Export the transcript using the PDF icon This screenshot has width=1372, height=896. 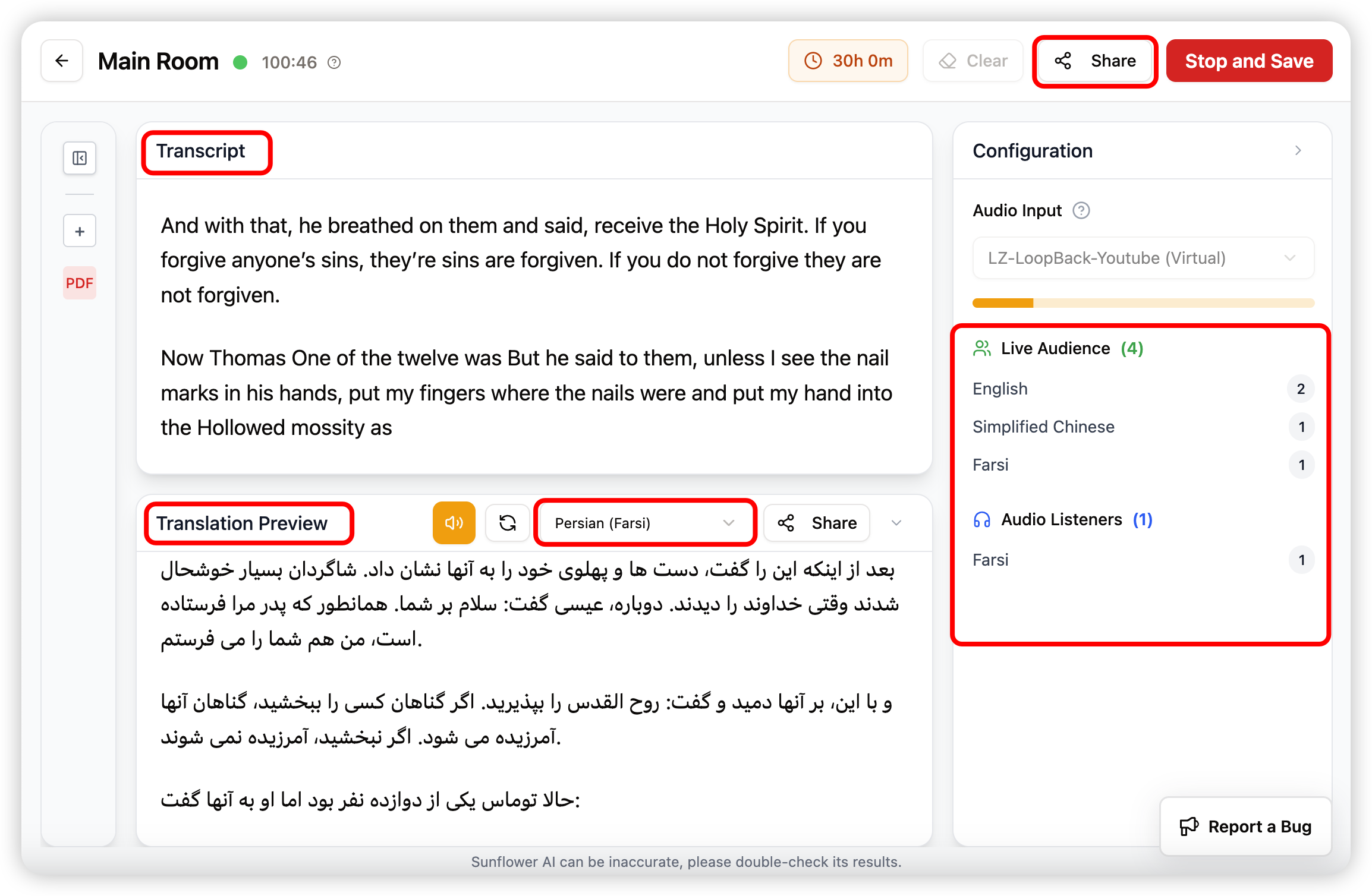click(80, 283)
